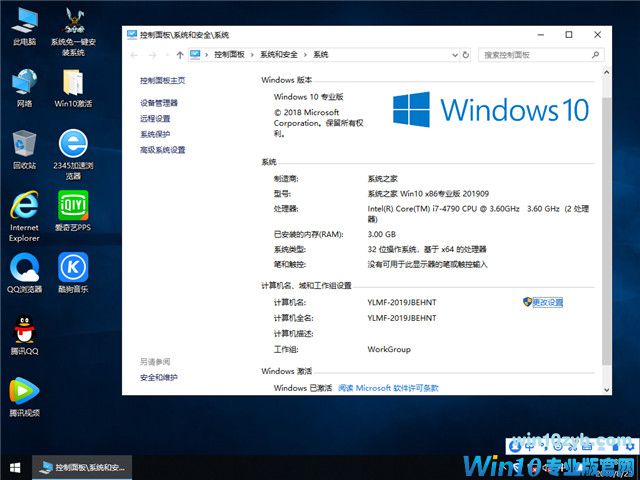Image resolution: width=640 pixels, height=480 pixels.
Task: Launch 酷狗音乐 desktop shortcut
Action: [73, 273]
